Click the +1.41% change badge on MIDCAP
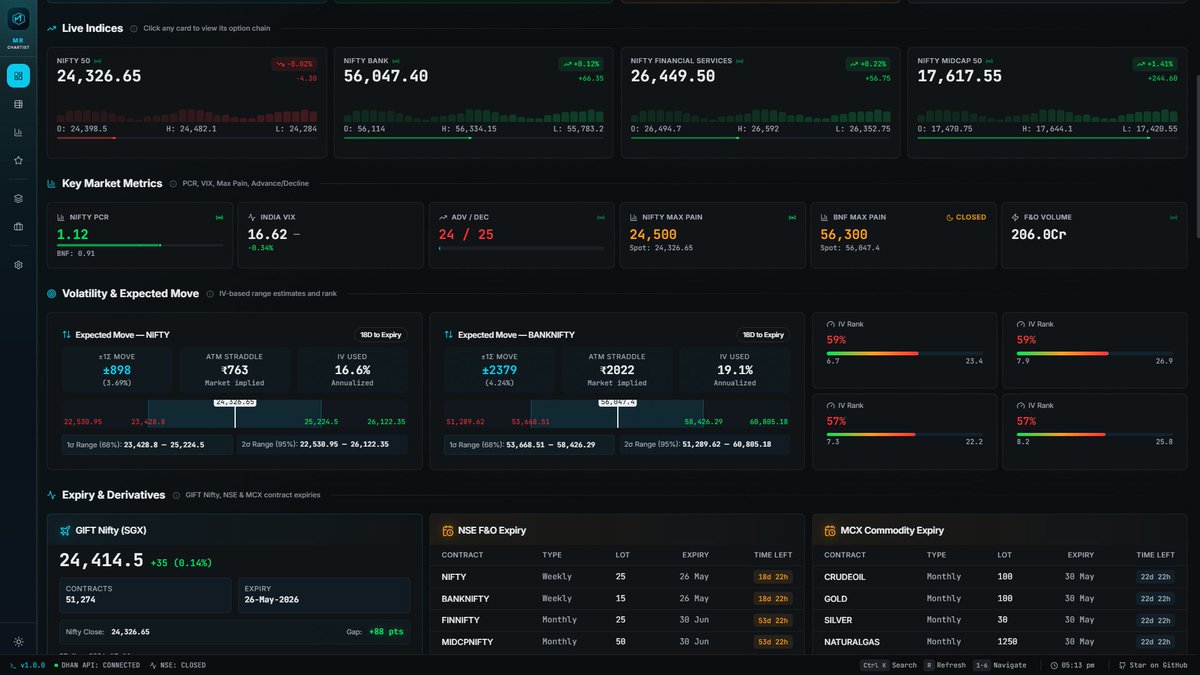 pos(1155,64)
